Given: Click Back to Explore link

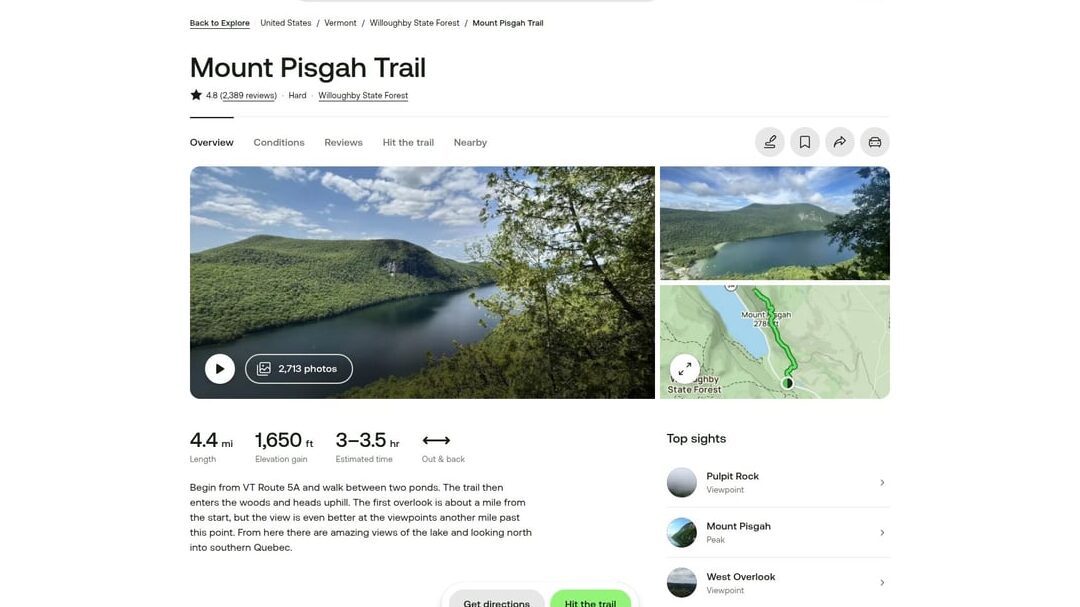Looking at the screenshot, I should (x=220, y=23).
